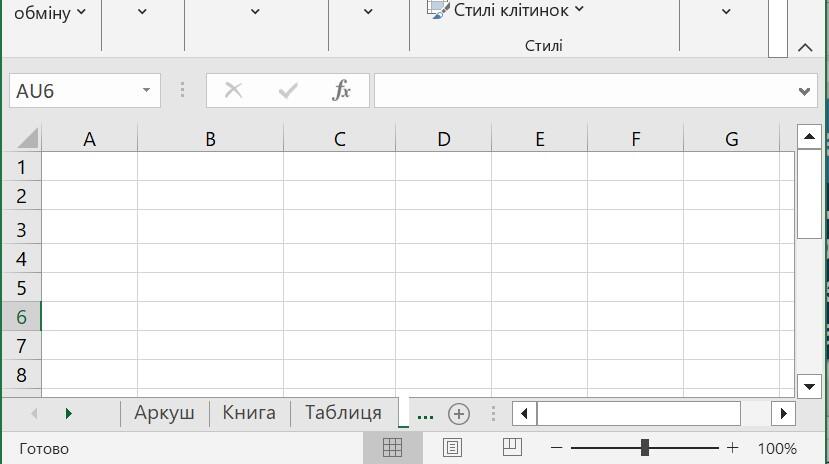Show more sheets via the ellipsis
This screenshot has height=464, width=829.
click(425, 416)
